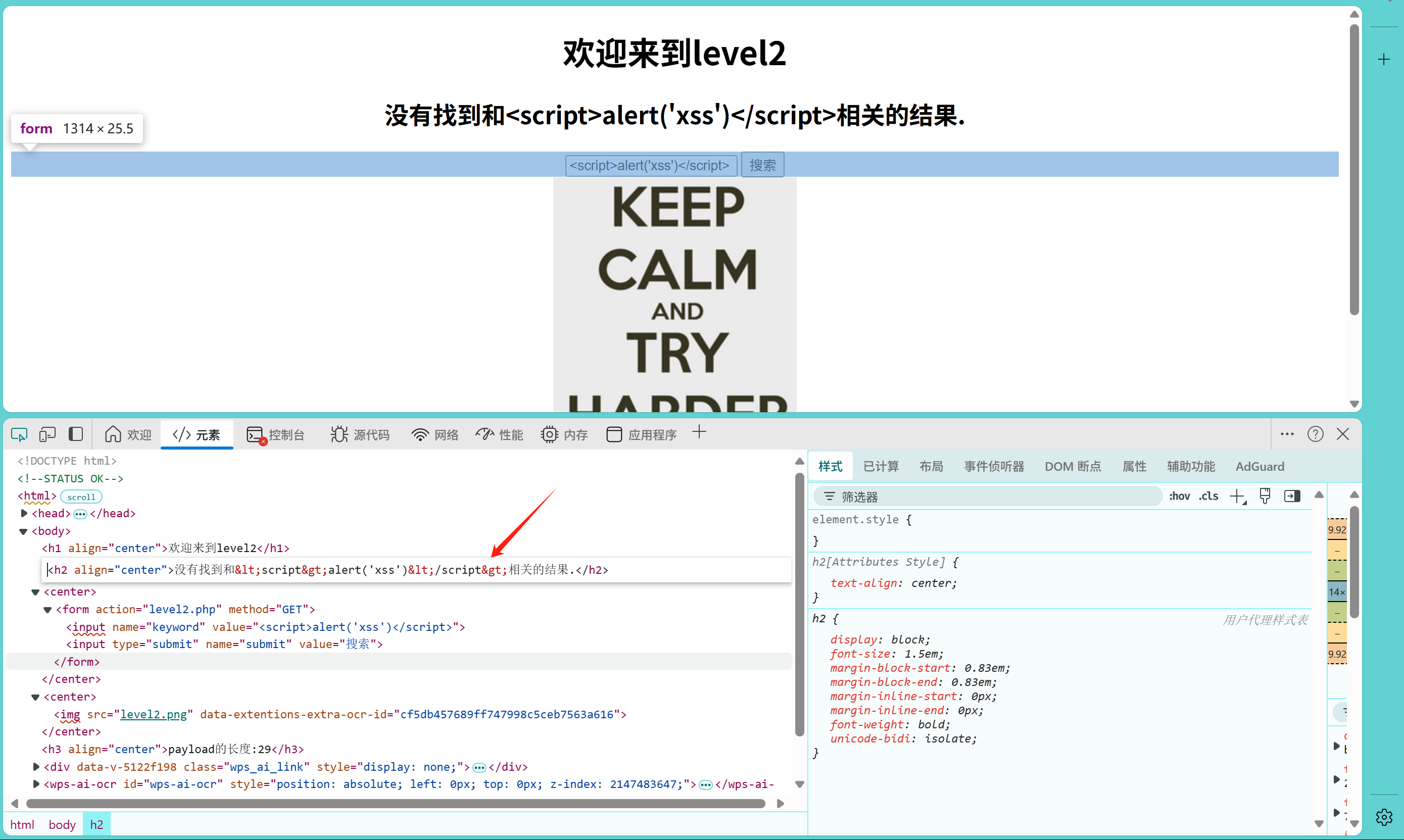Screen dimensions: 1404x840
Task: Click the level2.png source link
Action: pyautogui.click(x=154, y=714)
